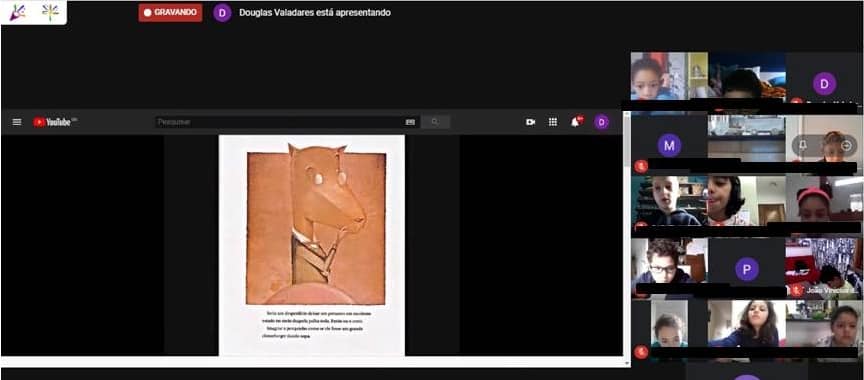864x380 pixels.
Task: Open the YouTube account avatar D
Action: 601,122
